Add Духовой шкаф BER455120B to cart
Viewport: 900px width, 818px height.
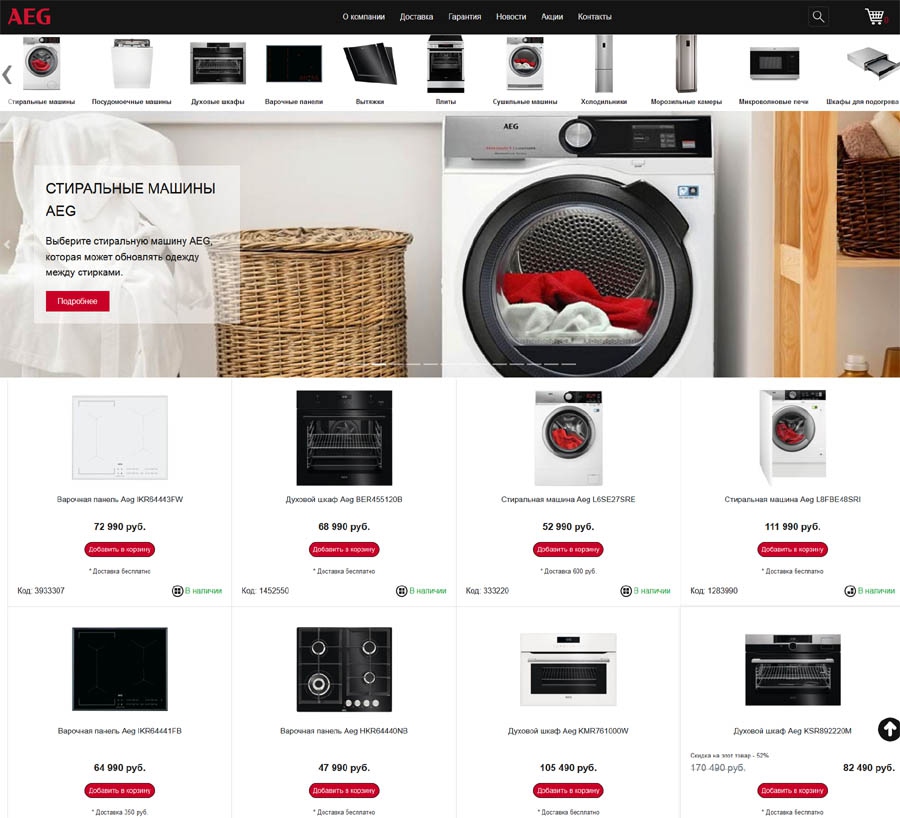(x=344, y=549)
